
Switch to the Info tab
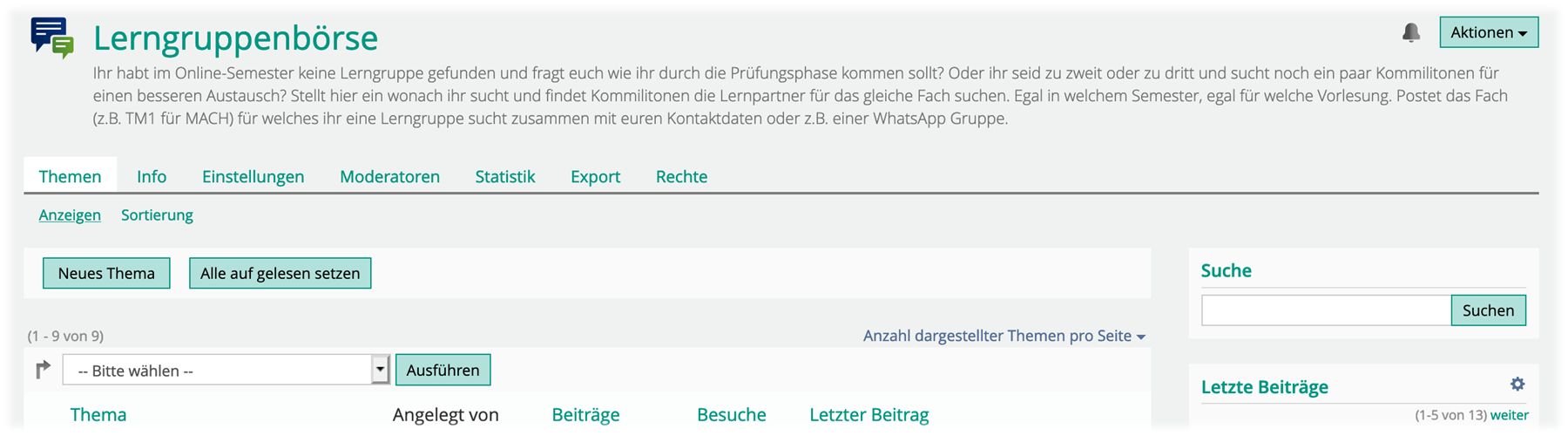152,176
